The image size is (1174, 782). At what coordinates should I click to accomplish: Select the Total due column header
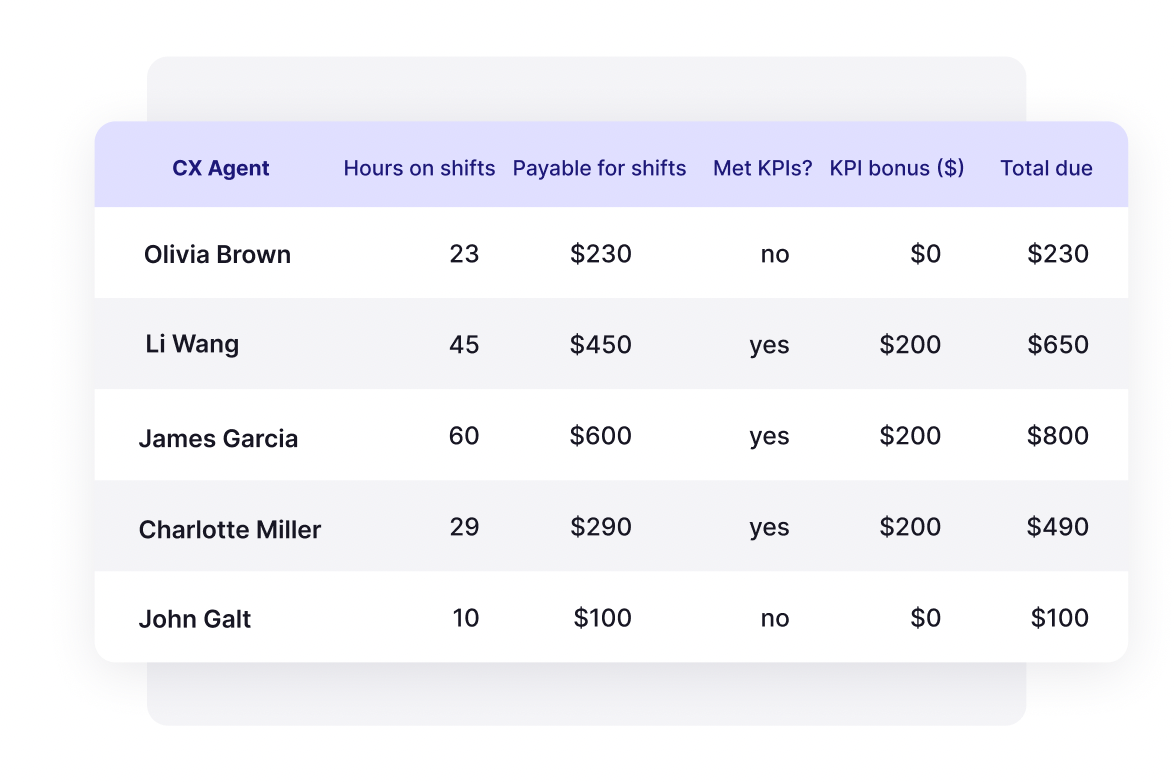(1046, 168)
